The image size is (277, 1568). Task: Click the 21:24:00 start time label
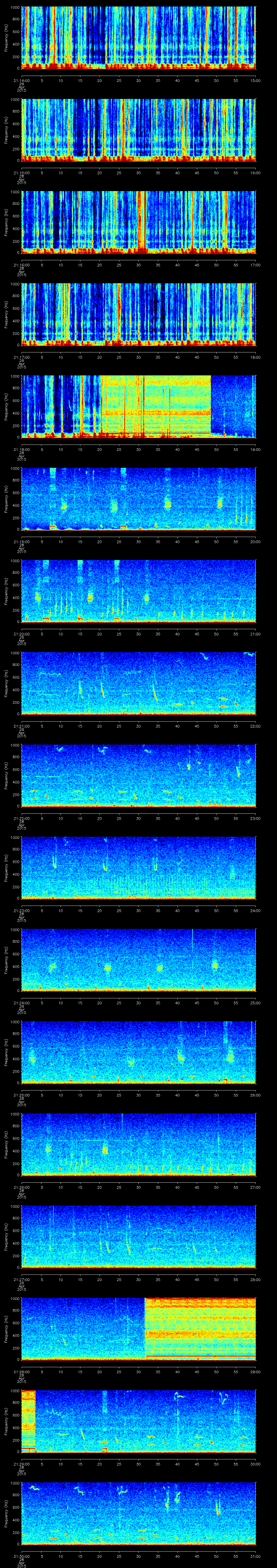(x=21, y=1003)
